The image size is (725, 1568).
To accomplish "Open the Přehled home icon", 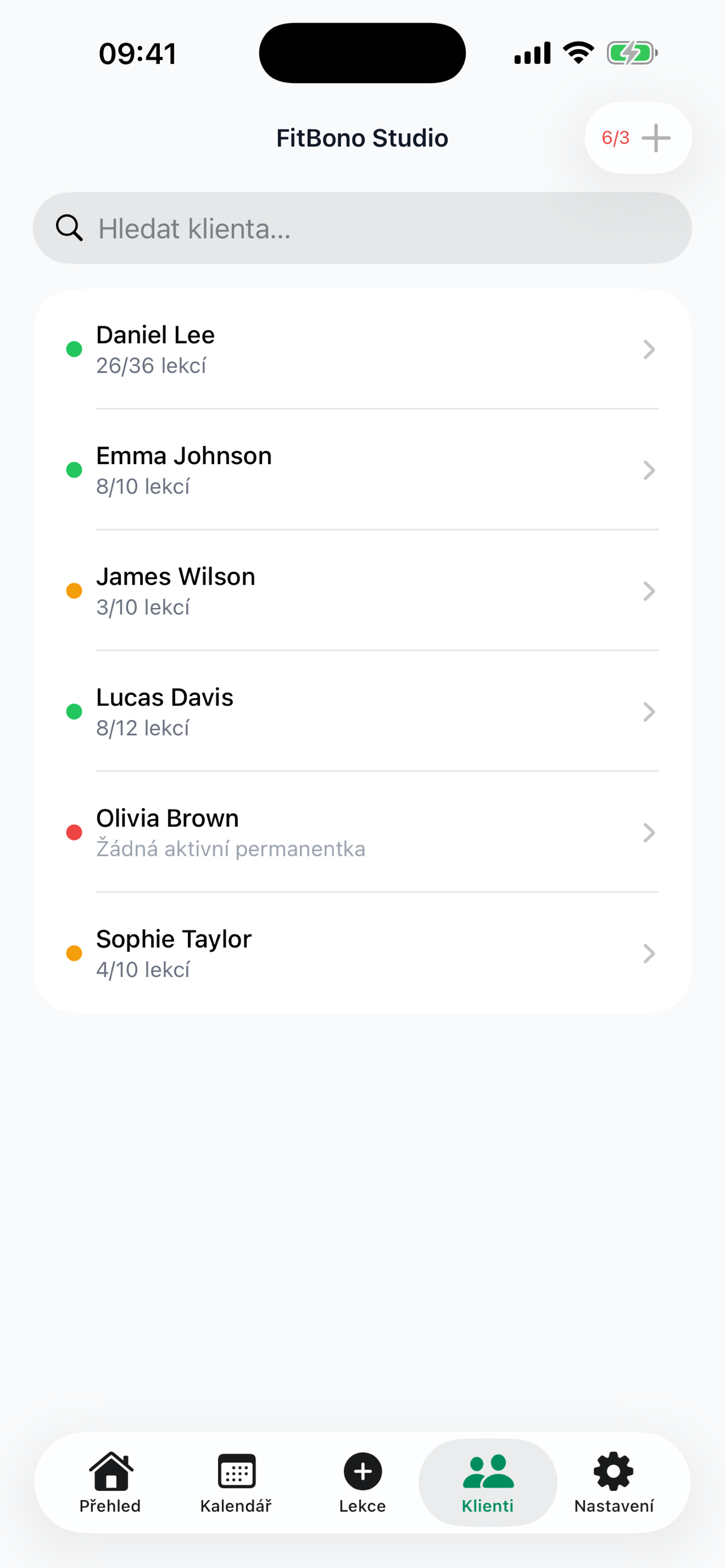I will tap(110, 1470).
